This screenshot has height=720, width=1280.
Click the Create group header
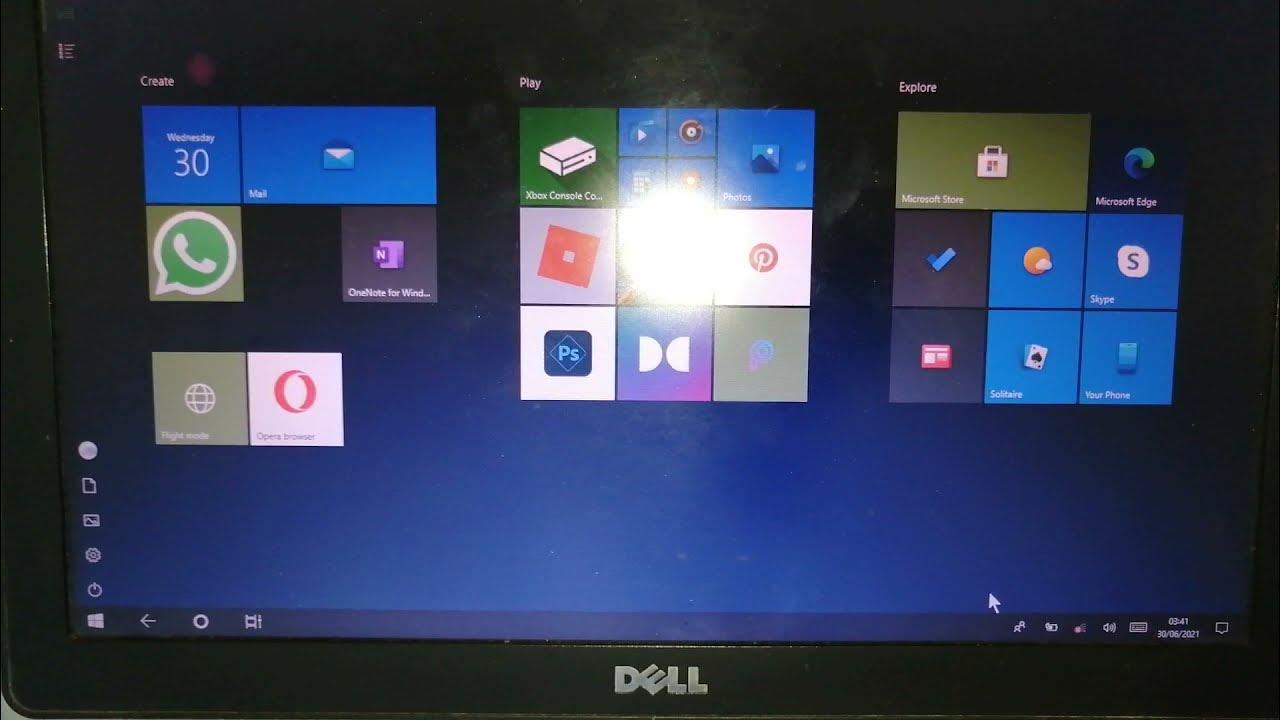[157, 81]
